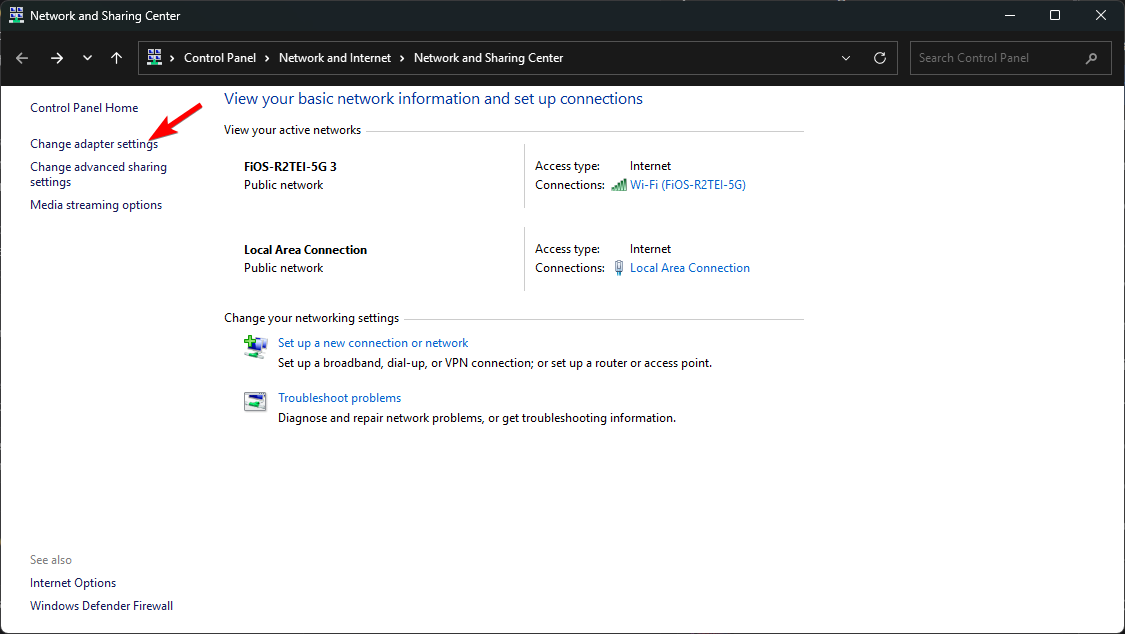Image resolution: width=1125 pixels, height=634 pixels.
Task: Click the Search Control Panel field
Action: click(995, 58)
